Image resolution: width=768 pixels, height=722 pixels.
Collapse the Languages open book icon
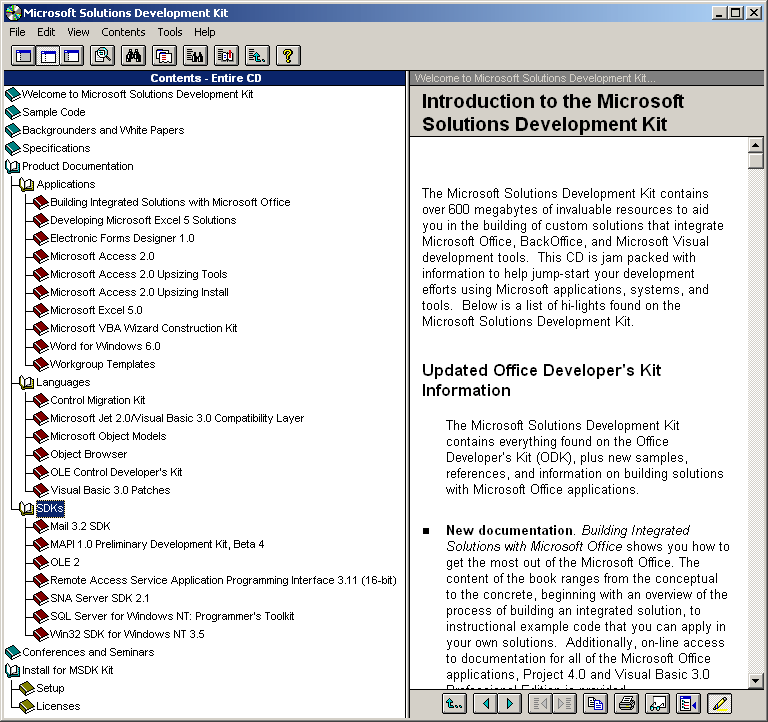click(x=27, y=383)
